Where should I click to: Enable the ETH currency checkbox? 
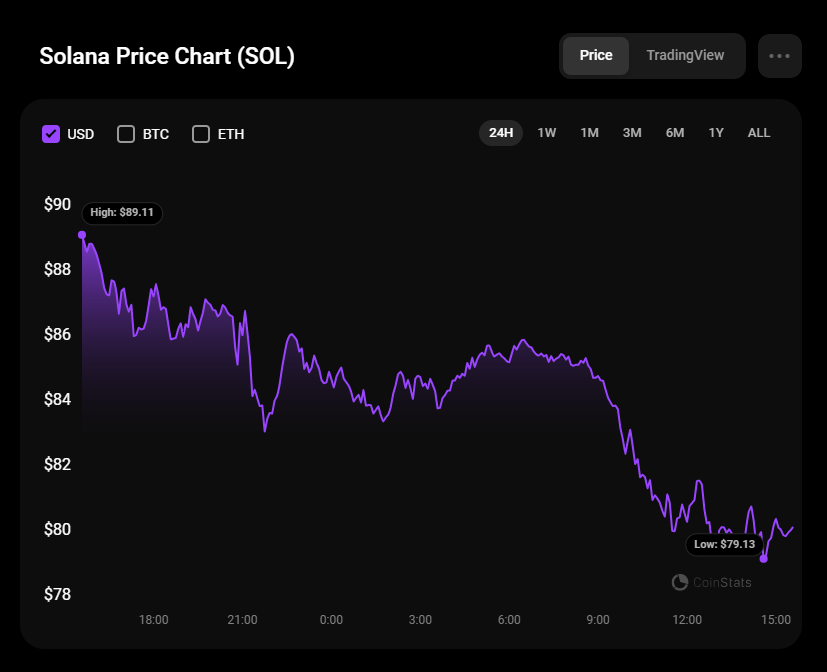(x=201, y=134)
